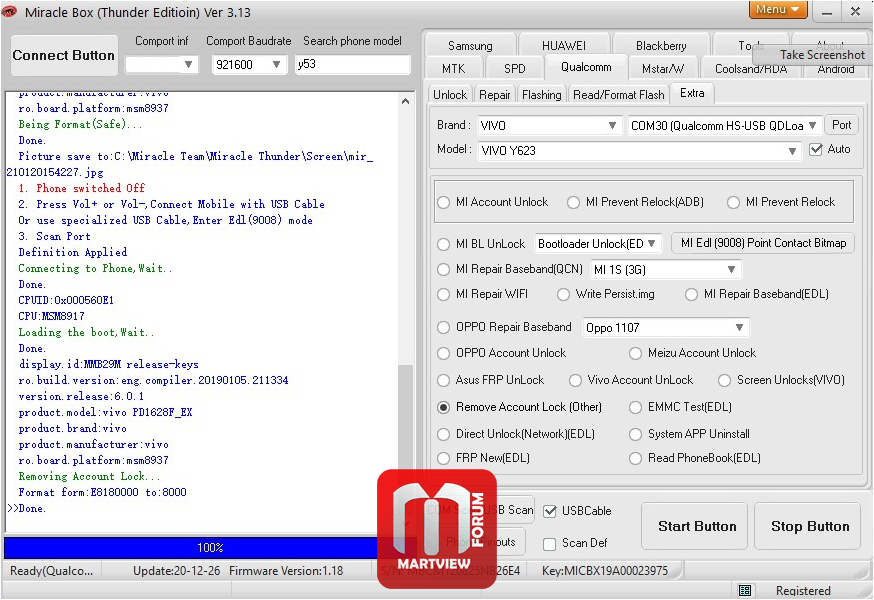Image resolution: width=874 pixels, height=600 pixels.
Task: Open the HUAWEI tab
Action: pyautogui.click(x=564, y=46)
